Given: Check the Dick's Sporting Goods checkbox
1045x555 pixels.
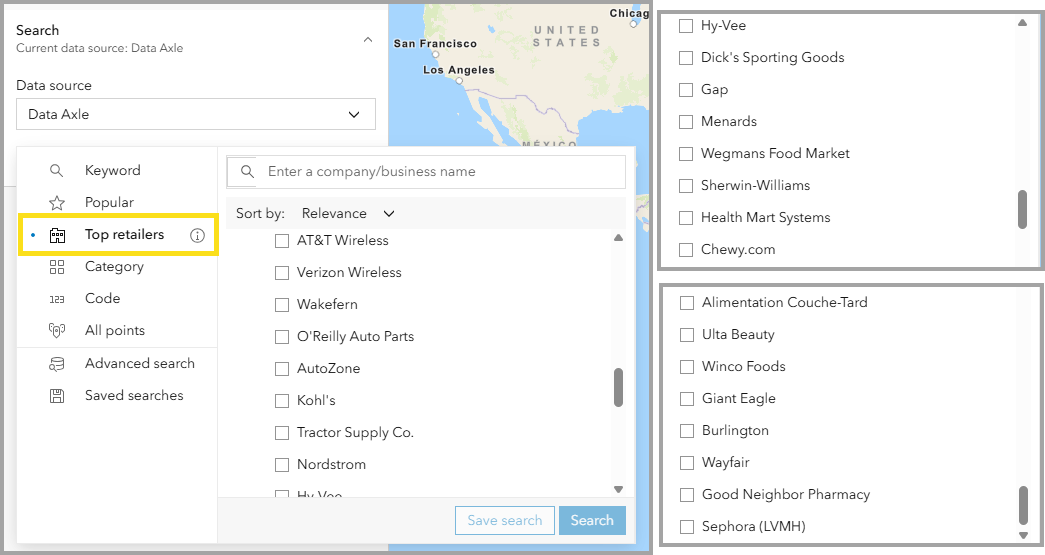Looking at the screenshot, I should pyautogui.click(x=686, y=58).
